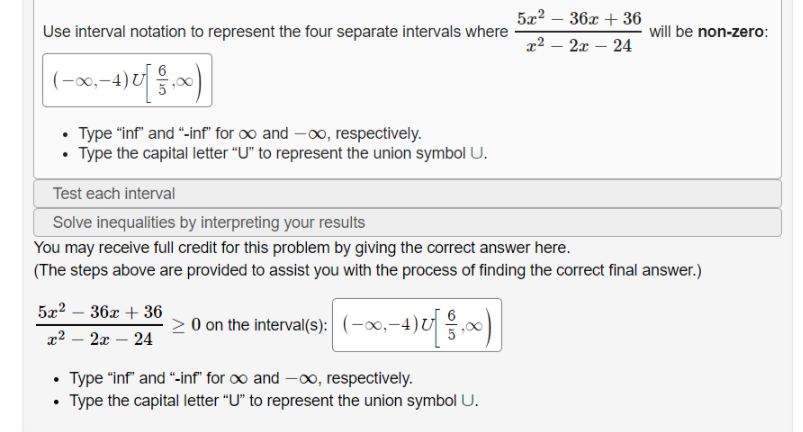Click the first "Type inf and -inf" hint

pos(249,133)
